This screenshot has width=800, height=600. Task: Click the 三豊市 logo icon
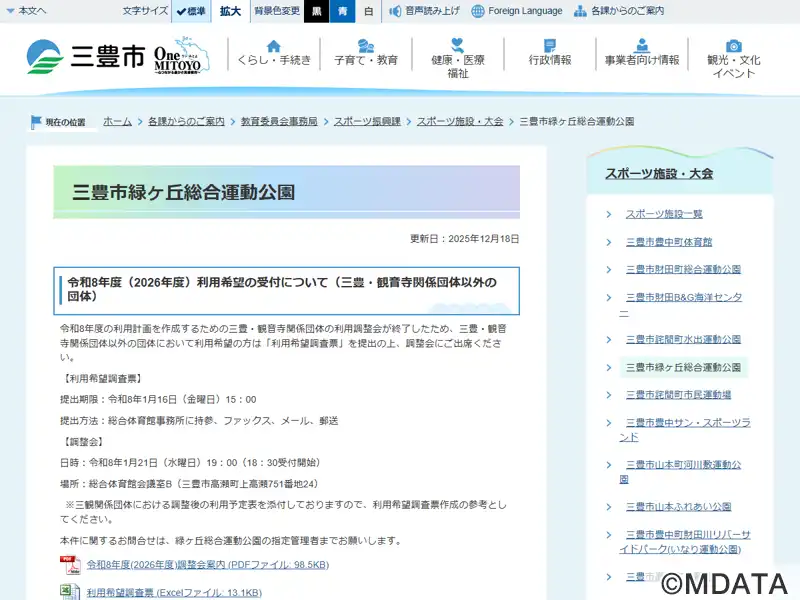[x=44, y=56]
